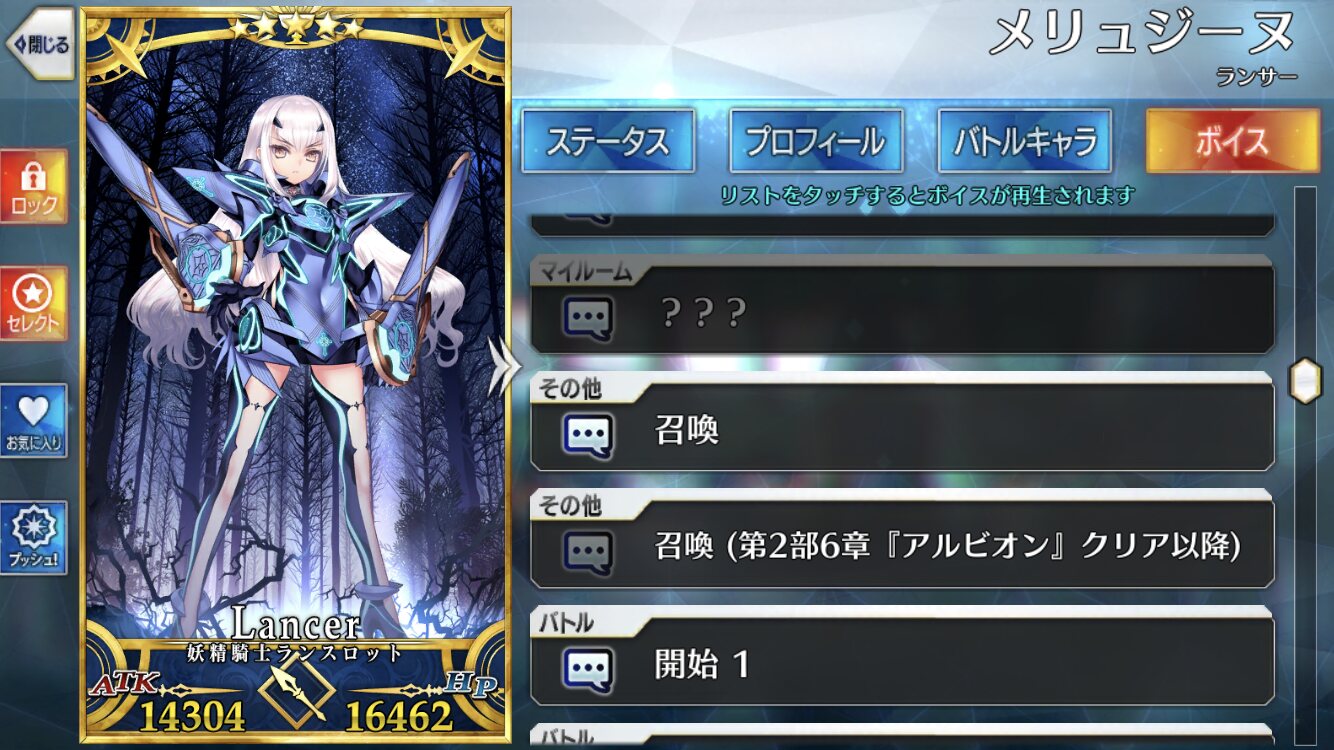The image size is (1334, 750).
Task: Switch to the バトルキャラ tab
Action: click(1024, 141)
